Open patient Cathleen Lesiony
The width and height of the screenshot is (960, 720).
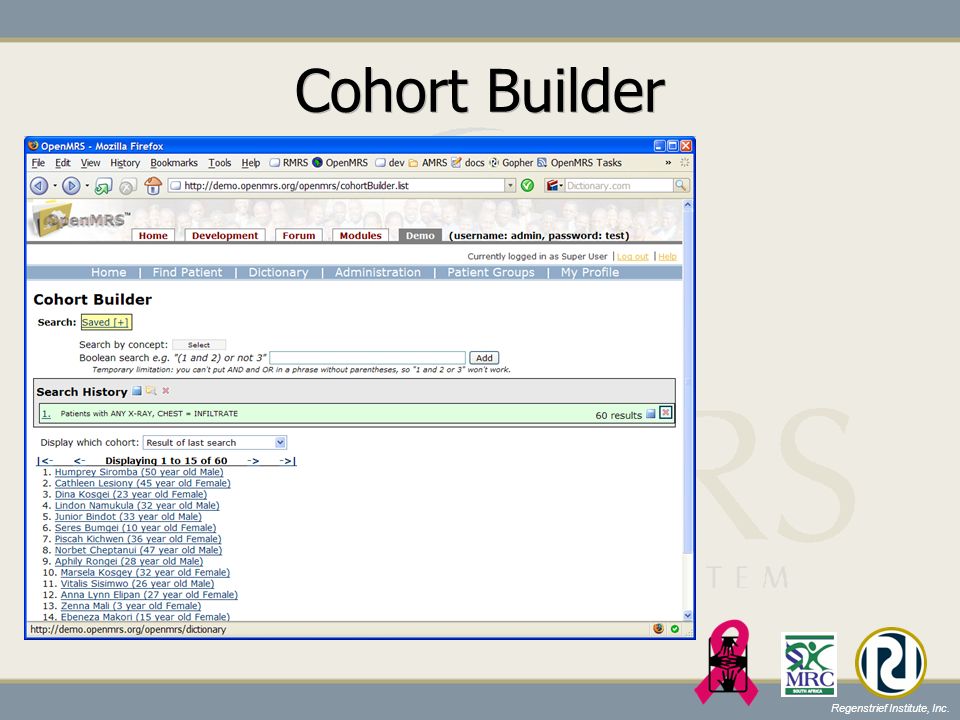click(x=143, y=483)
